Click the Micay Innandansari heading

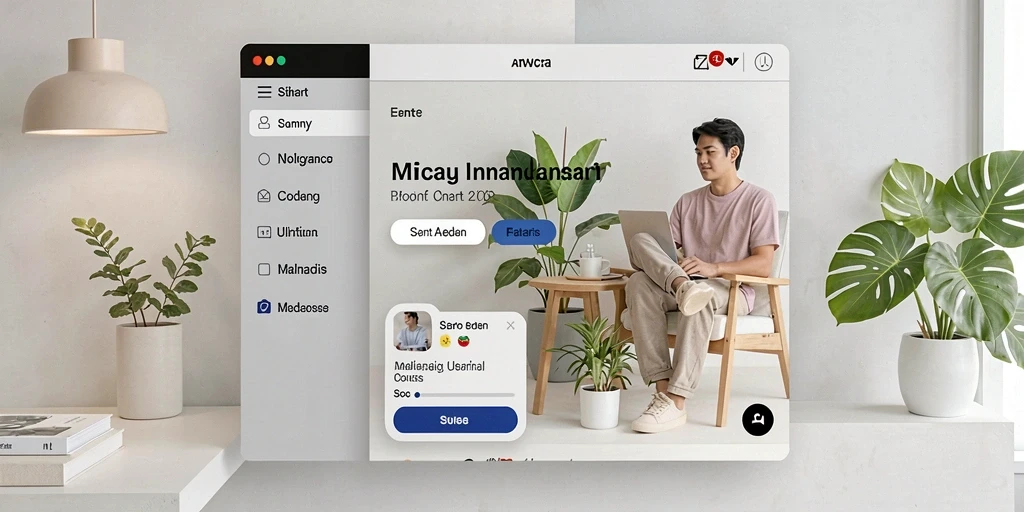[x=496, y=172]
